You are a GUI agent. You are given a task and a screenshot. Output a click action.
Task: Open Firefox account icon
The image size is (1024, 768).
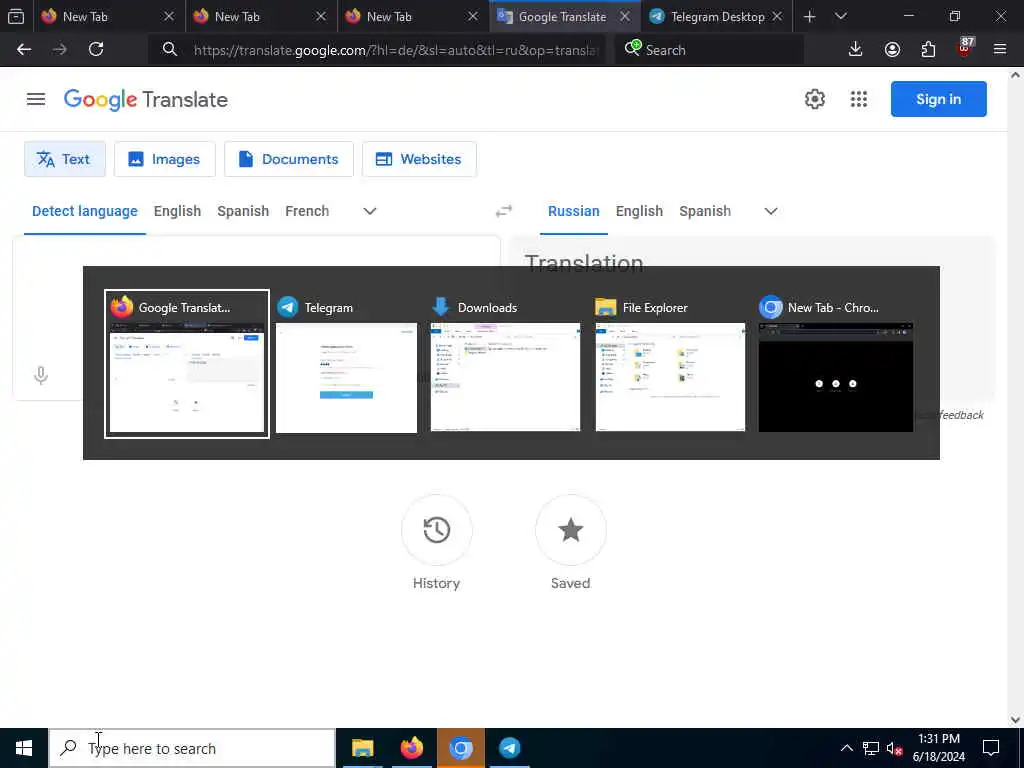click(x=892, y=49)
